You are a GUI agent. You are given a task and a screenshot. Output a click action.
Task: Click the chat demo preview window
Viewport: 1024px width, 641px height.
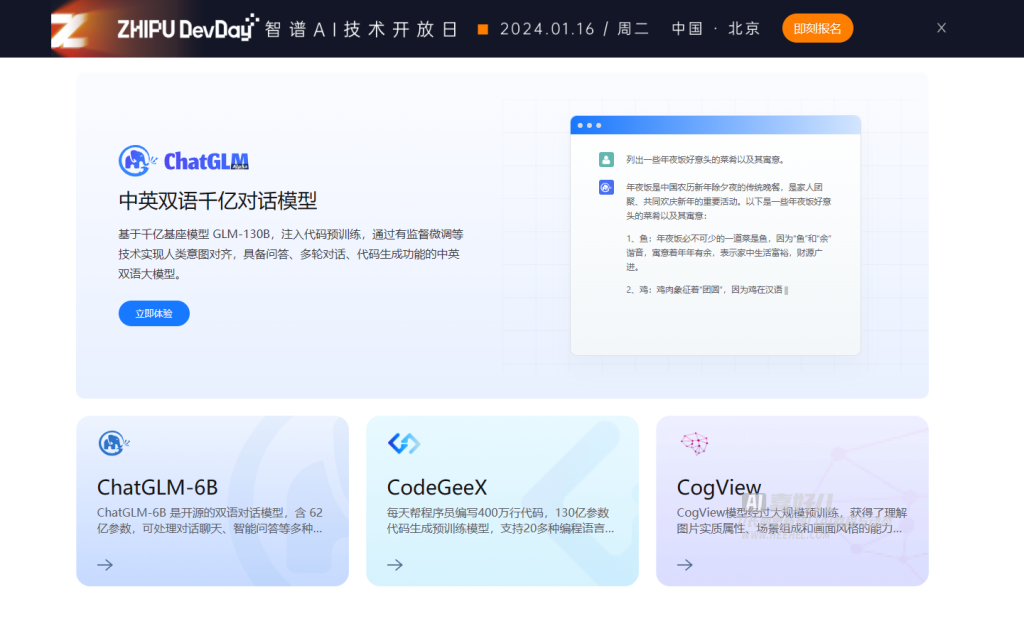tap(715, 235)
